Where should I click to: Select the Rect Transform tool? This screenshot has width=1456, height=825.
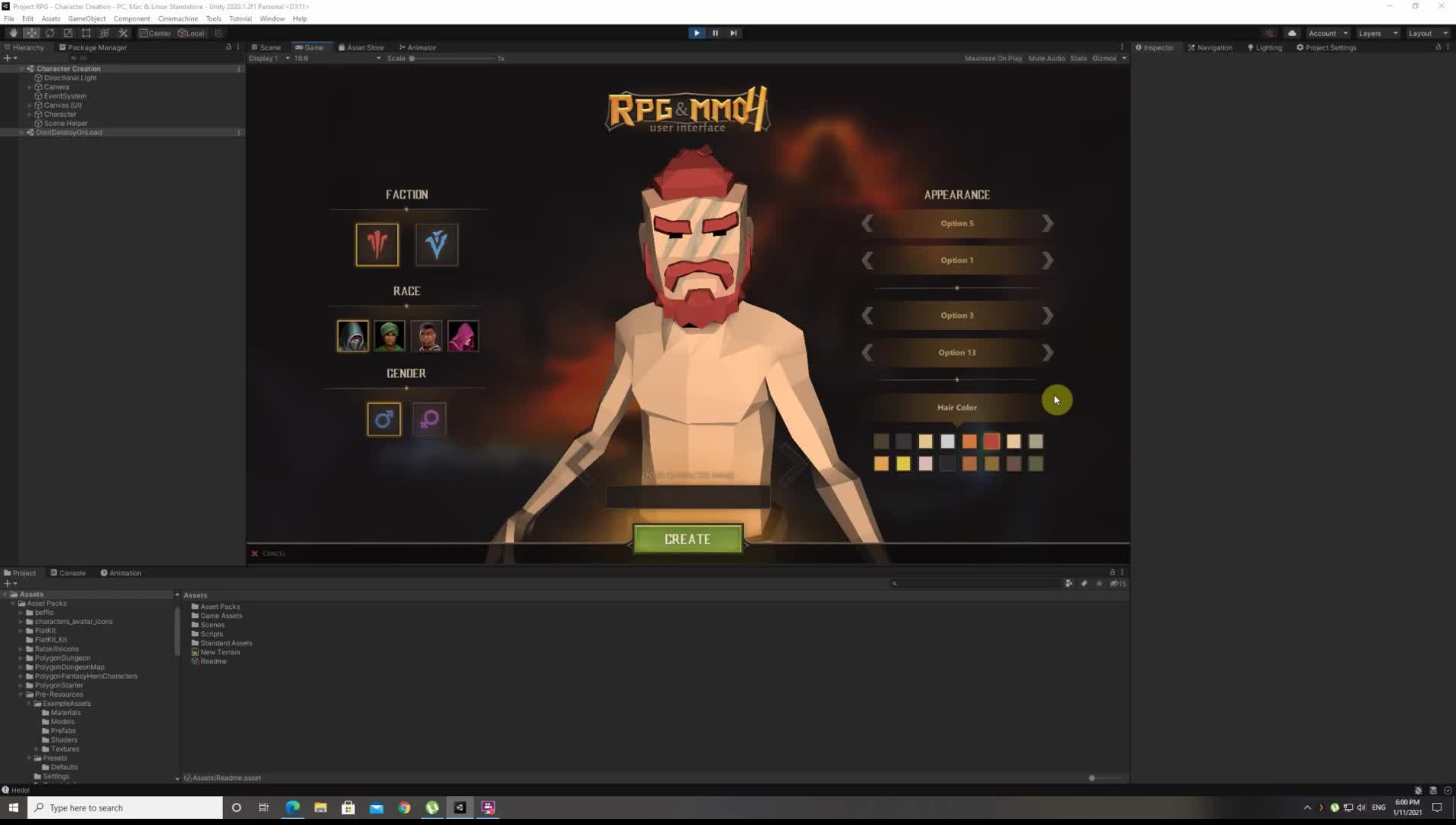tap(86, 33)
